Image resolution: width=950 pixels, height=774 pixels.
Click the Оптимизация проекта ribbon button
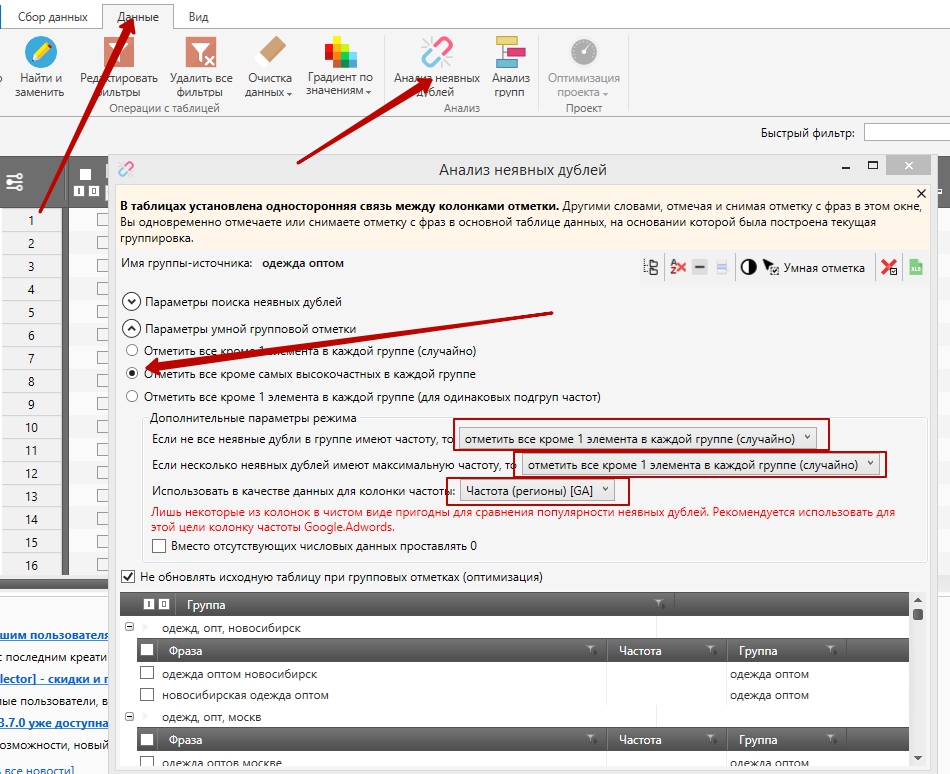[x=583, y=67]
